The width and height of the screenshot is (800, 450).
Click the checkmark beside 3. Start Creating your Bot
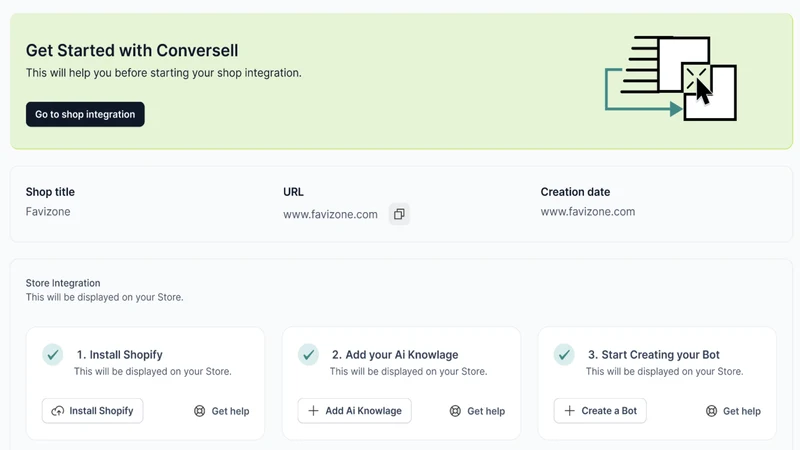click(x=564, y=354)
